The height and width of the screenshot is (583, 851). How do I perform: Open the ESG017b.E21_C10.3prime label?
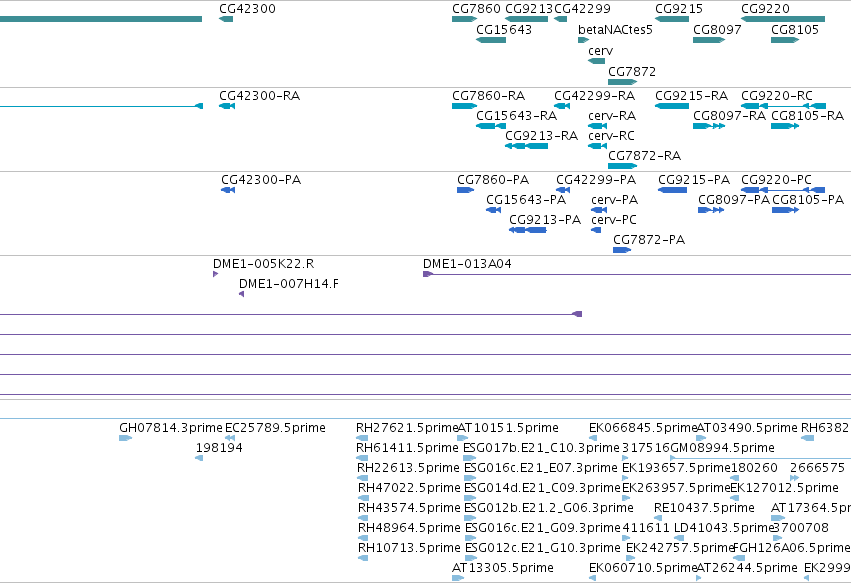coord(541,448)
